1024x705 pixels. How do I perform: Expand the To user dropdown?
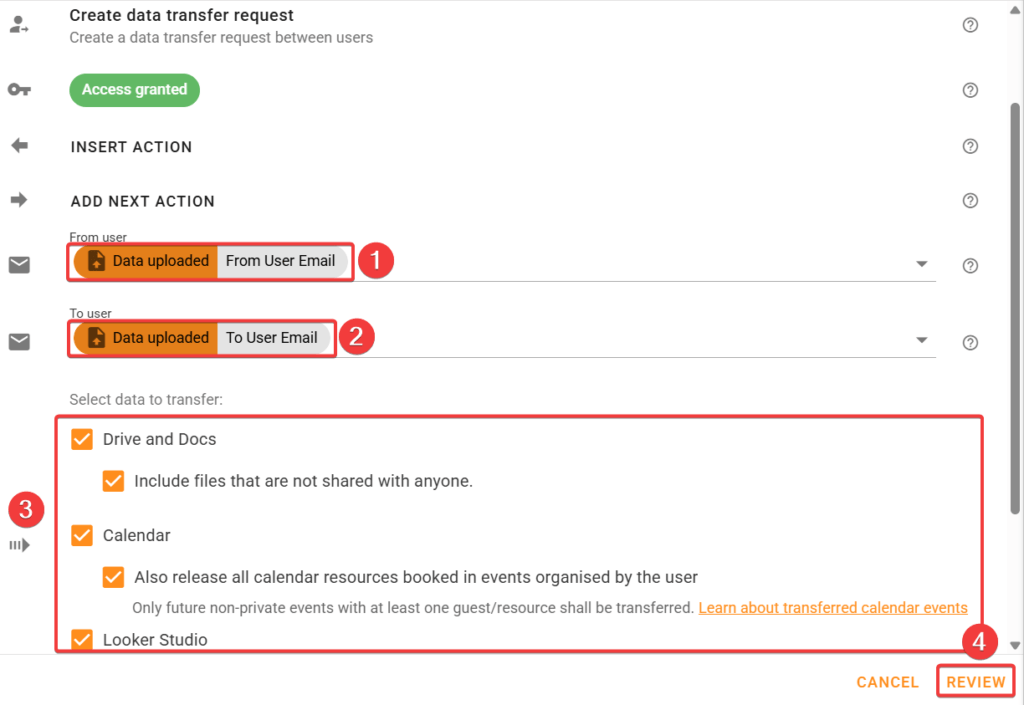pos(921,341)
